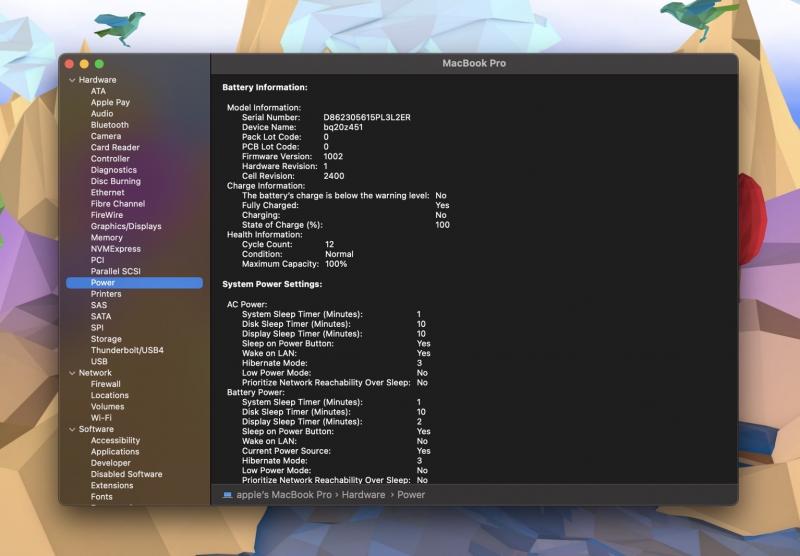
Task: Open Printers in the sidebar
Action: [x=106, y=294]
